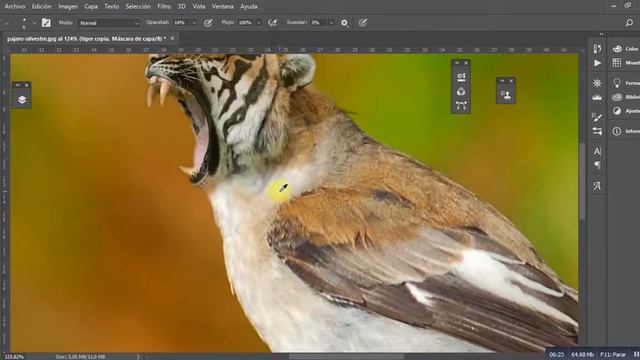This screenshot has height=360, width=640.
Task: Open the Ayuda menu
Action: (x=249, y=7)
